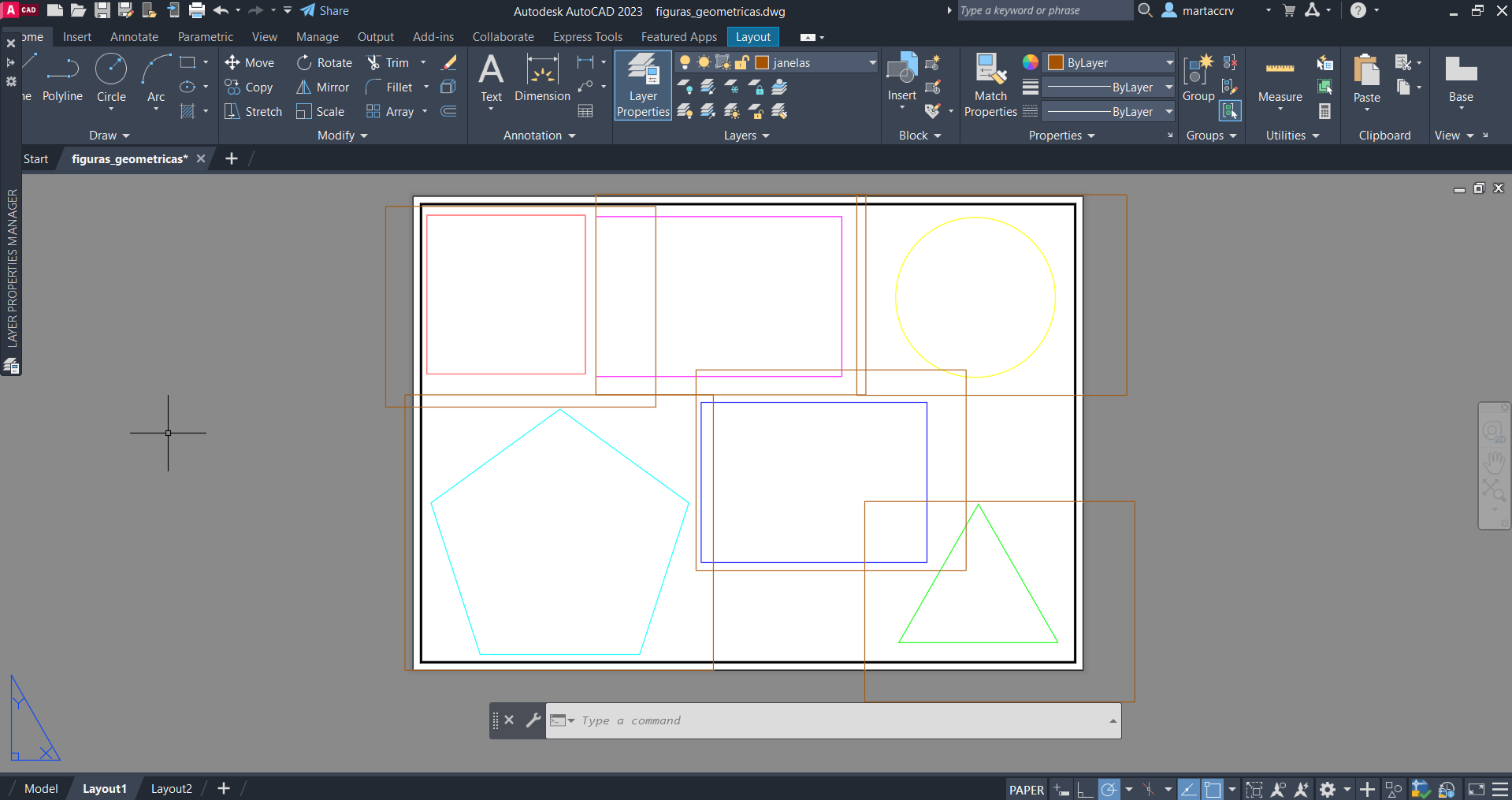1512x800 pixels.
Task: Click the Mirror modify tool
Action: click(x=323, y=87)
